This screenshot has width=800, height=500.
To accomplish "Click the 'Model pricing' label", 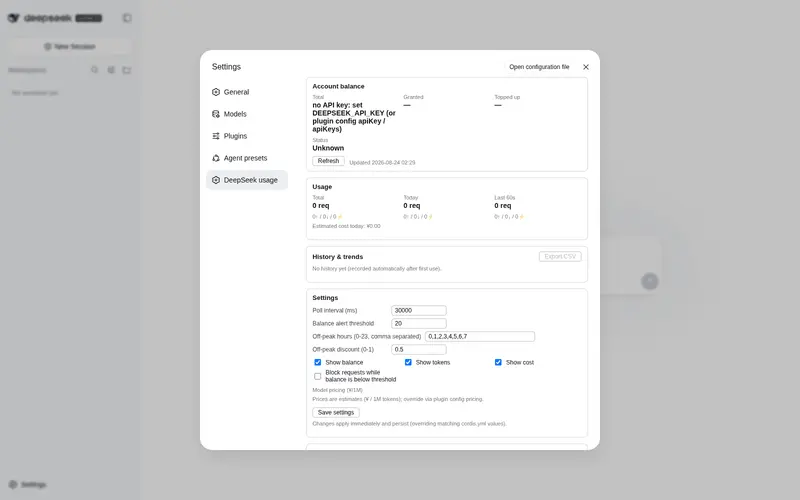I will click(x=337, y=390).
